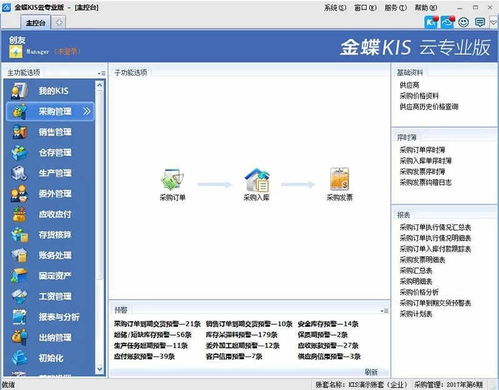Click alert 销售订单到期交货预警—10条
This screenshot has height=390, width=499.
click(x=249, y=324)
